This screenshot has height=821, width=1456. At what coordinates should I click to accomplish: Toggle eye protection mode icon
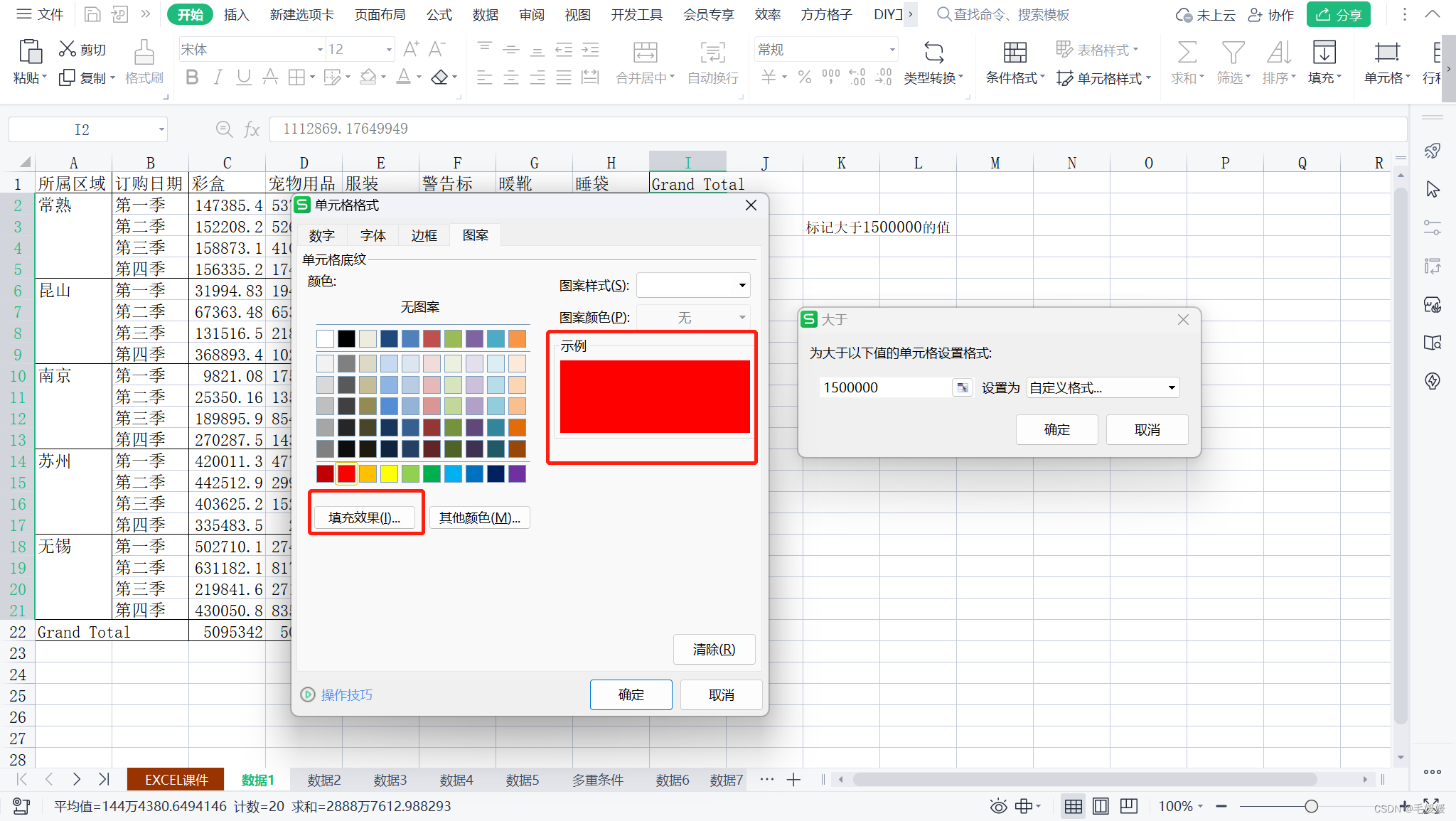[x=998, y=806]
